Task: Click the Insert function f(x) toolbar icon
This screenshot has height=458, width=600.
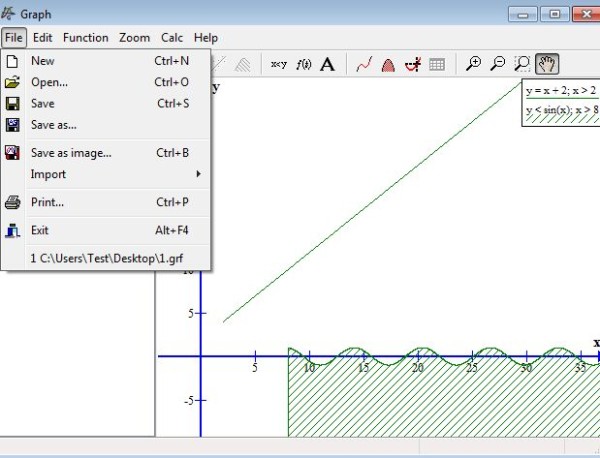Action: click(x=303, y=64)
